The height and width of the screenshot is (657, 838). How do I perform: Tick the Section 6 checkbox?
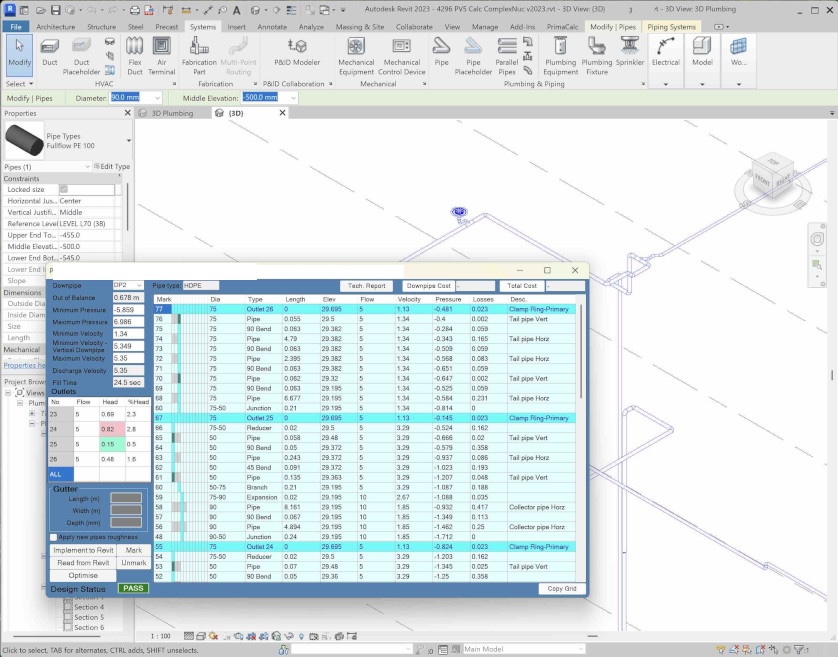pyautogui.click(x=68, y=627)
